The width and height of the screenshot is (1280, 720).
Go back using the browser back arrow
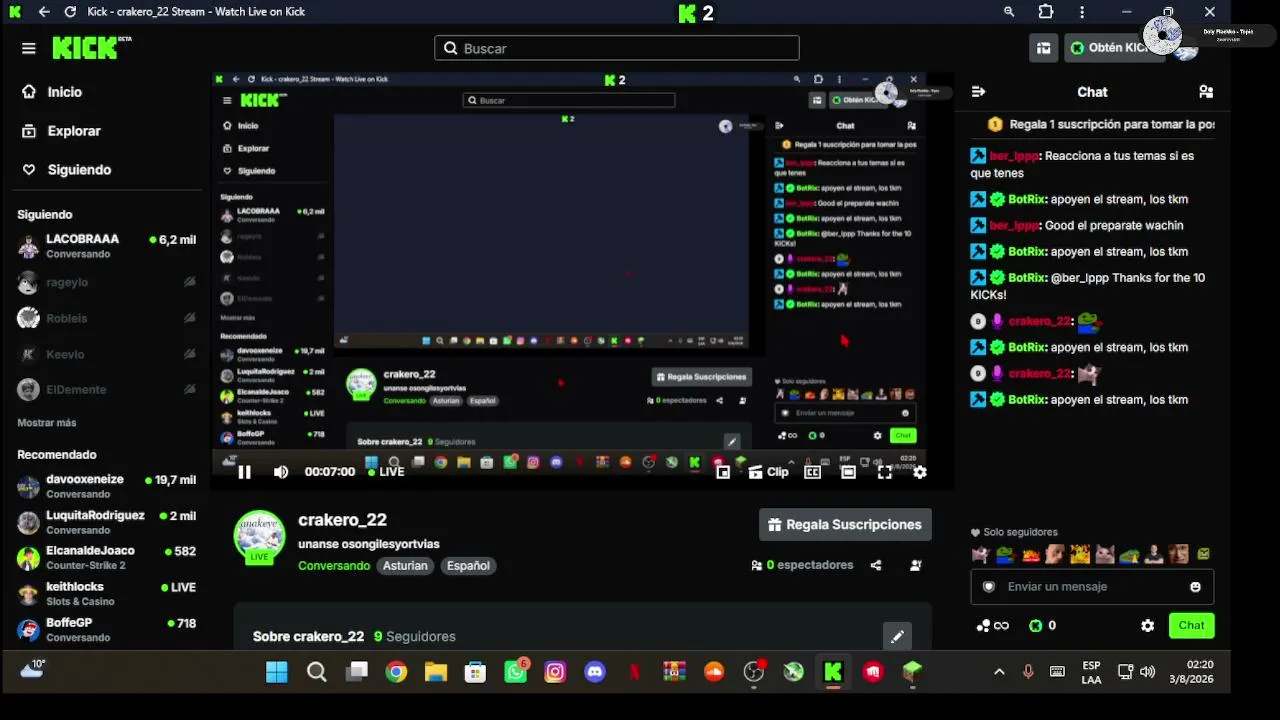click(43, 12)
